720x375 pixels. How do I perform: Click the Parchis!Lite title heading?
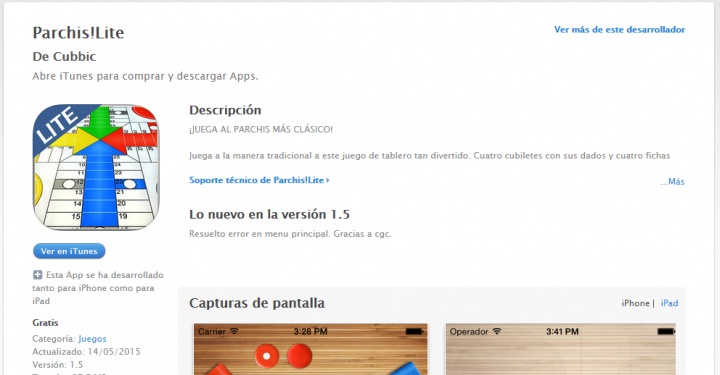tap(78, 33)
